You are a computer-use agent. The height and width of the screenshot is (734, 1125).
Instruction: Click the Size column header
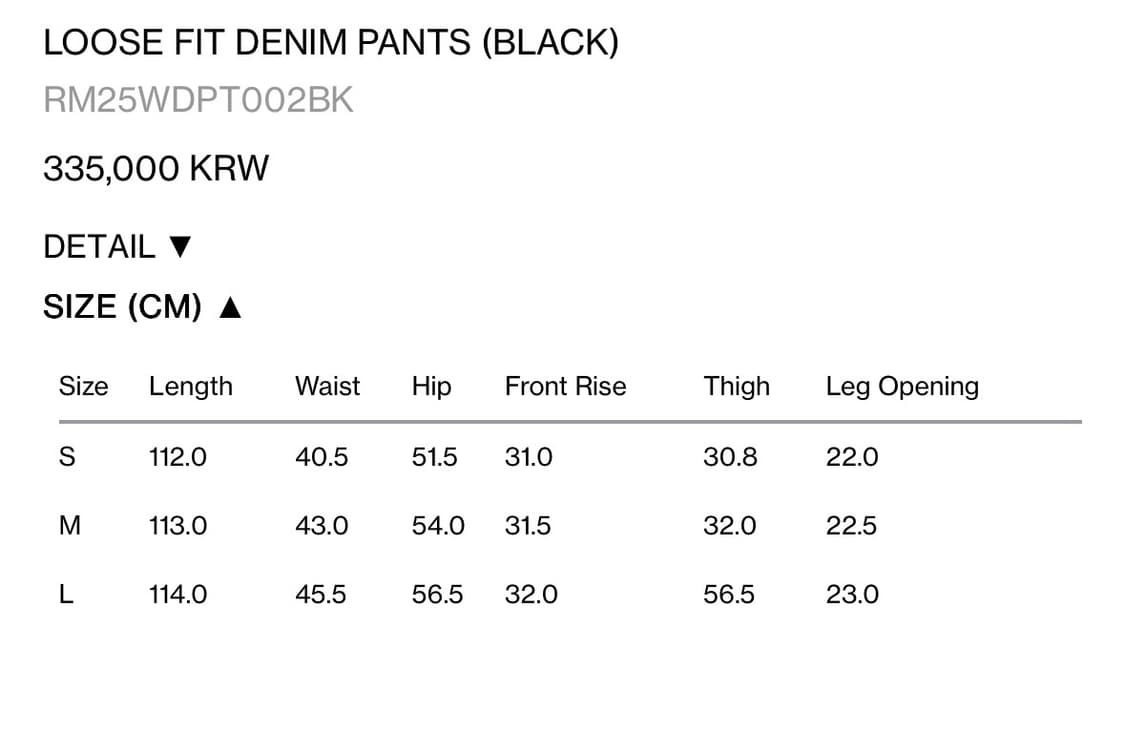tap(83, 386)
